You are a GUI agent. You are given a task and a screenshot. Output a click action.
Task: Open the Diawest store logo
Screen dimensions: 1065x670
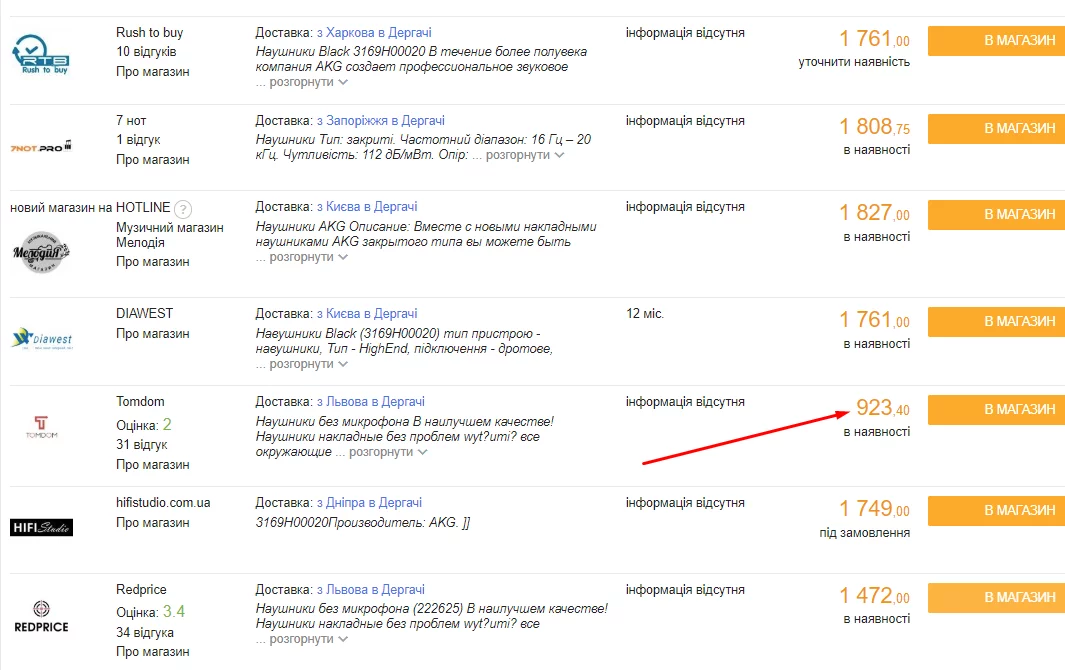42,338
